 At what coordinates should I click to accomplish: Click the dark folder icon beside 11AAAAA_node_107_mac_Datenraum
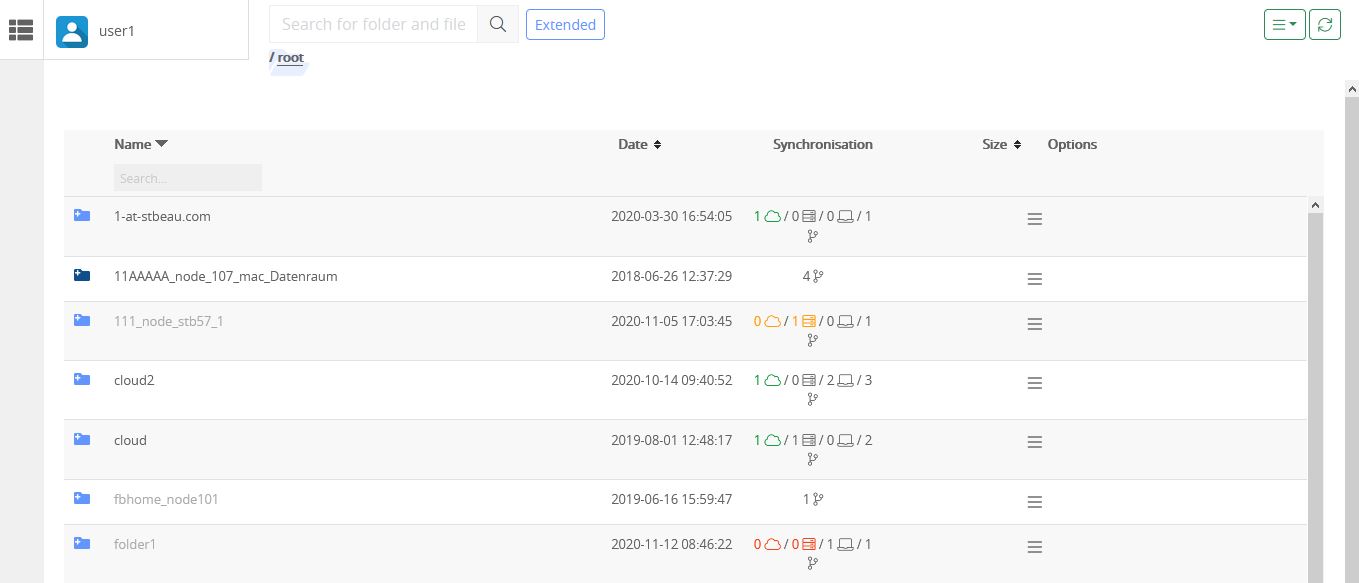tap(82, 274)
